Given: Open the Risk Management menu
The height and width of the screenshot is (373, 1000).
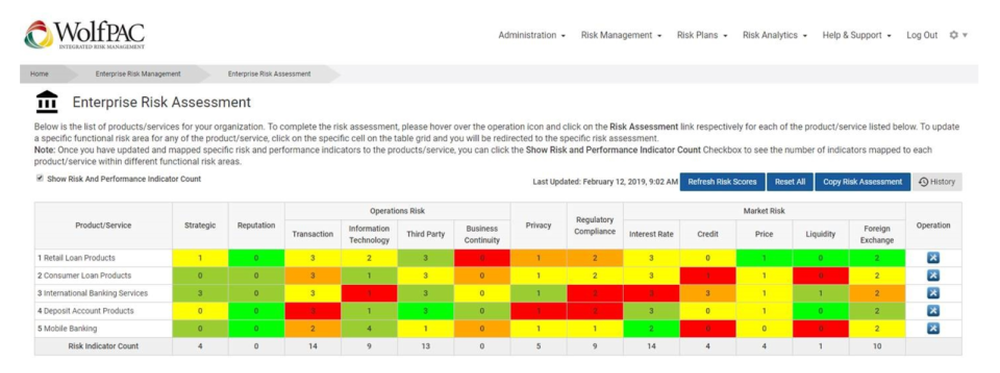Looking at the screenshot, I should point(621,36).
